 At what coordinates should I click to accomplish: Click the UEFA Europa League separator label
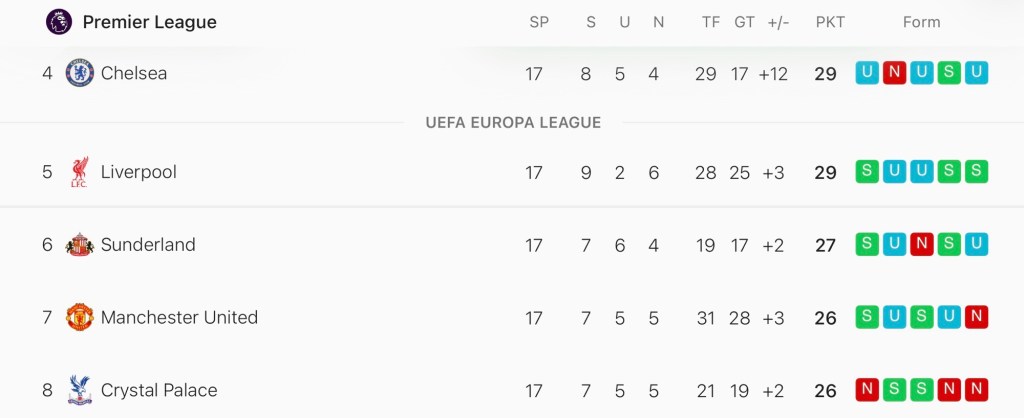pos(513,123)
